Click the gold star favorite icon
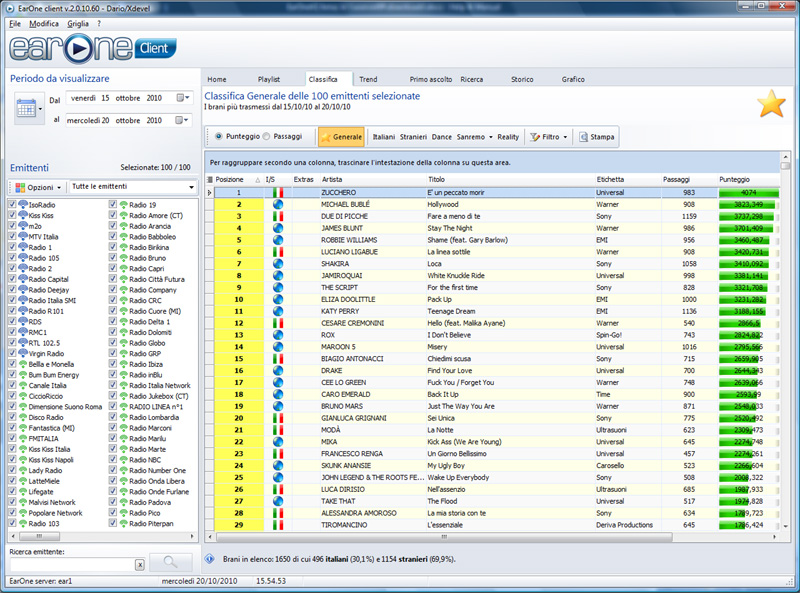800x593 pixels. point(771,104)
